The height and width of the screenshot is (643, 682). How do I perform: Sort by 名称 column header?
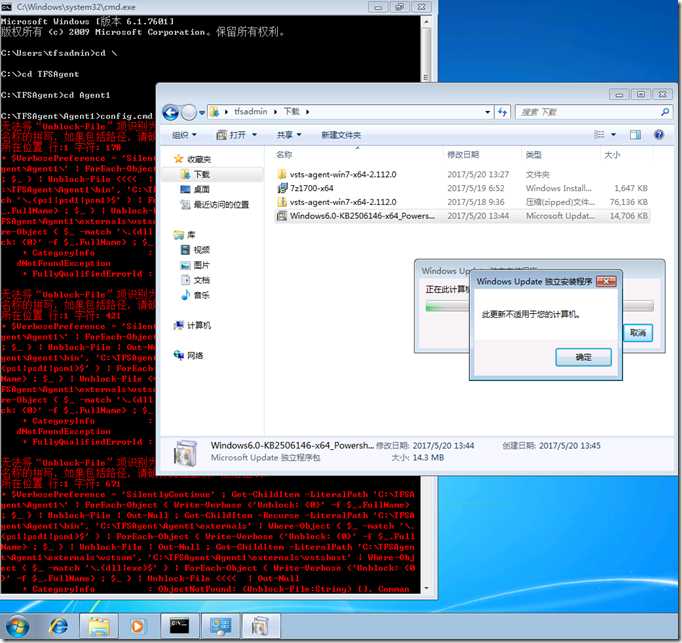284,154
